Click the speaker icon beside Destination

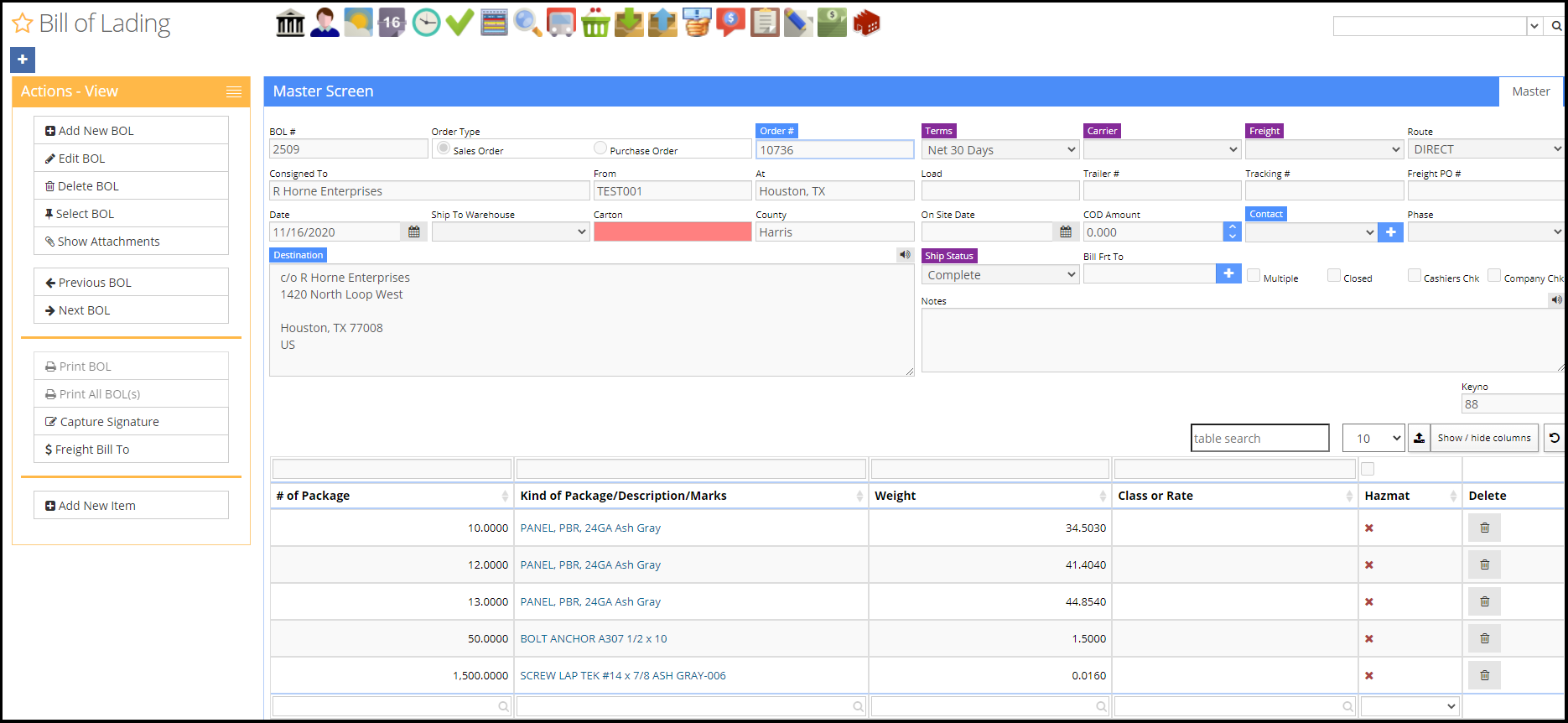pyautogui.click(x=905, y=255)
